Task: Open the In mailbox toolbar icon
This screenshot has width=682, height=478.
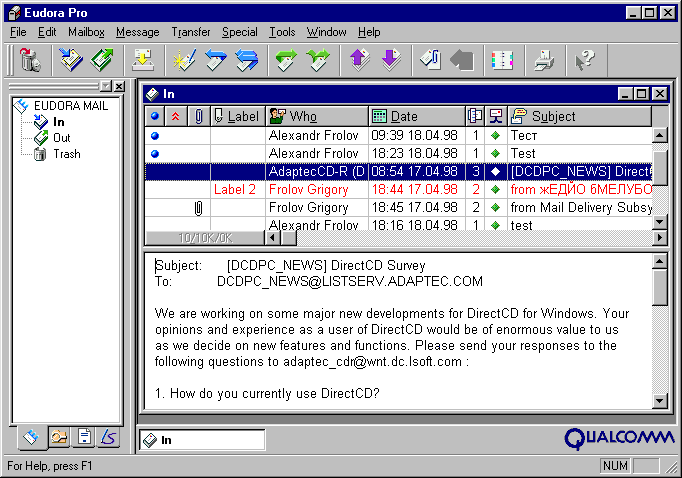Action: (x=71, y=60)
